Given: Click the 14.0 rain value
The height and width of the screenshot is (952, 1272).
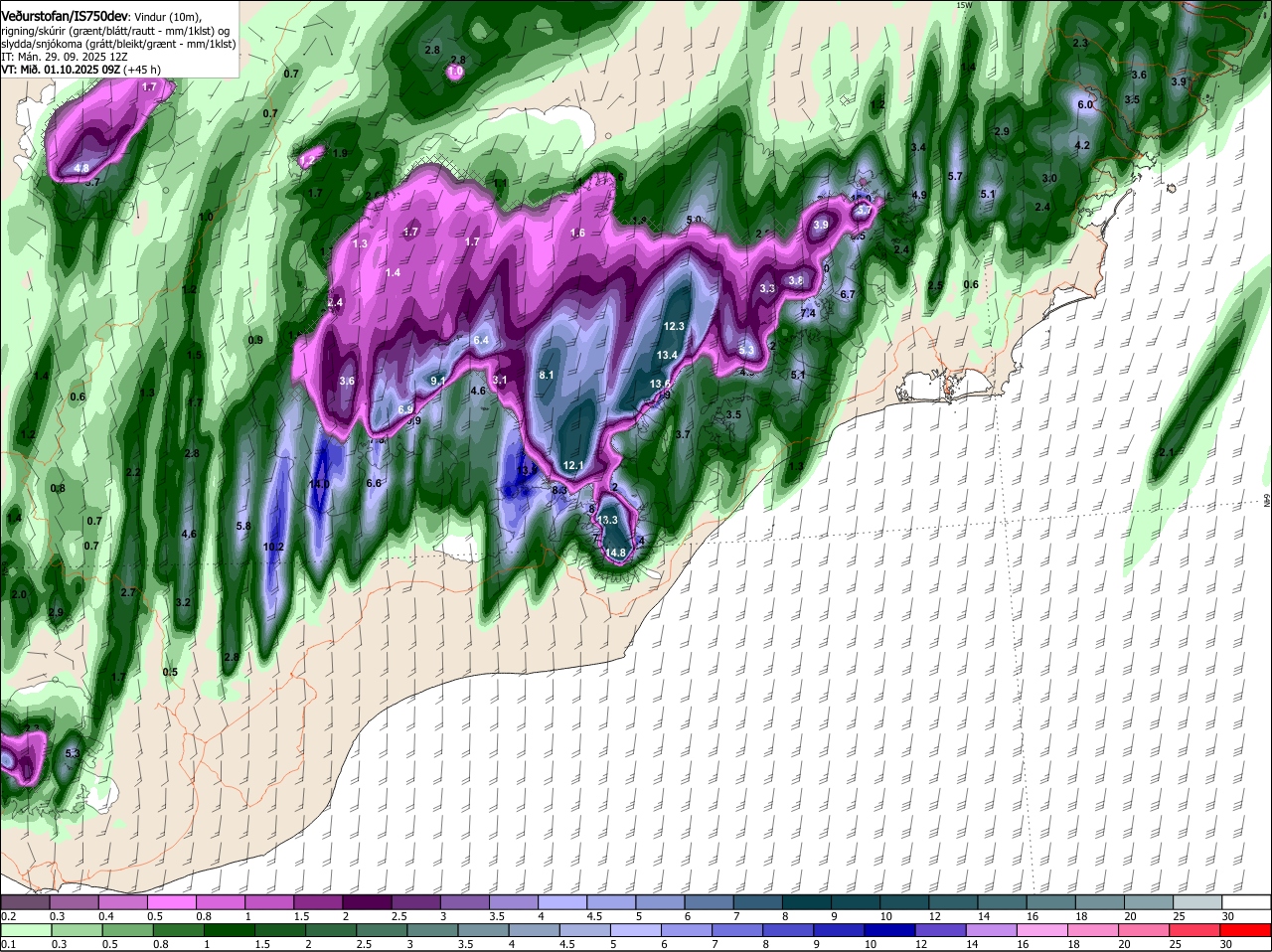Looking at the screenshot, I should pos(319,484).
